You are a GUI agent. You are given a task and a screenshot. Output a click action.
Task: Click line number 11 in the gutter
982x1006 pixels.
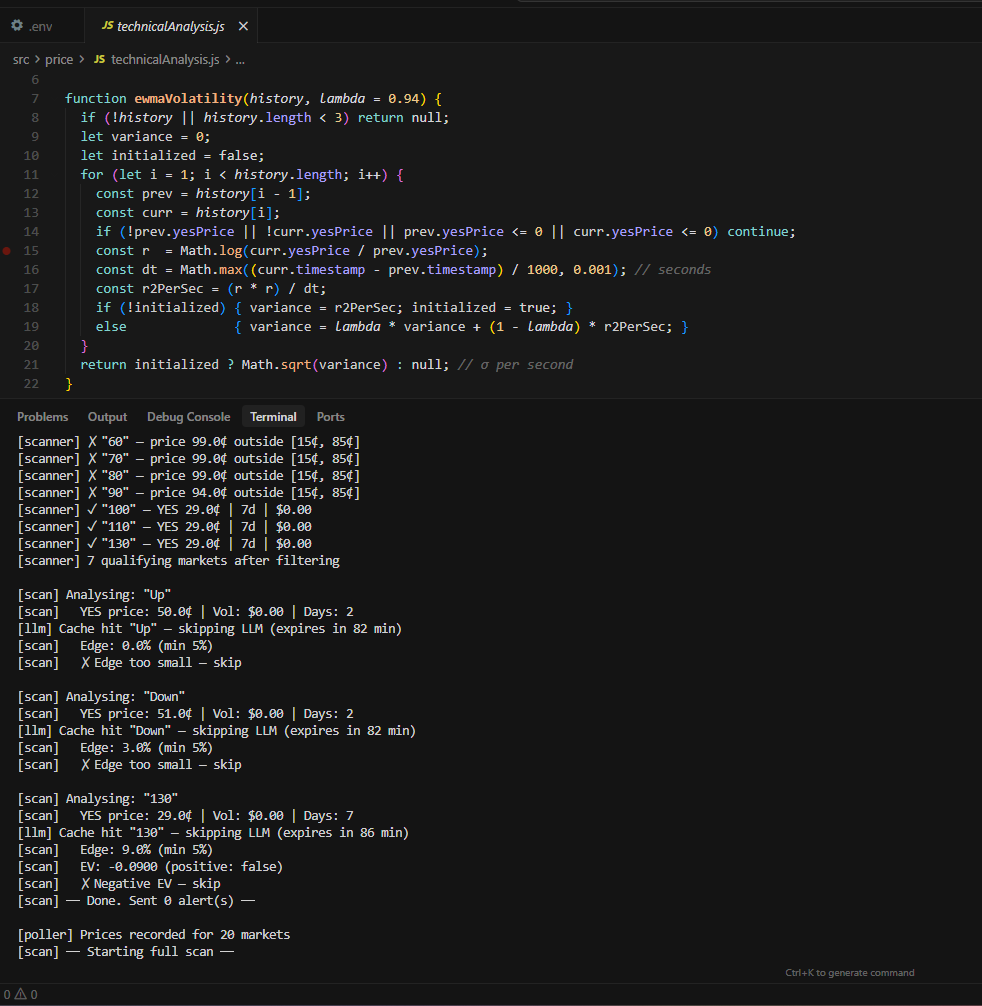point(31,175)
